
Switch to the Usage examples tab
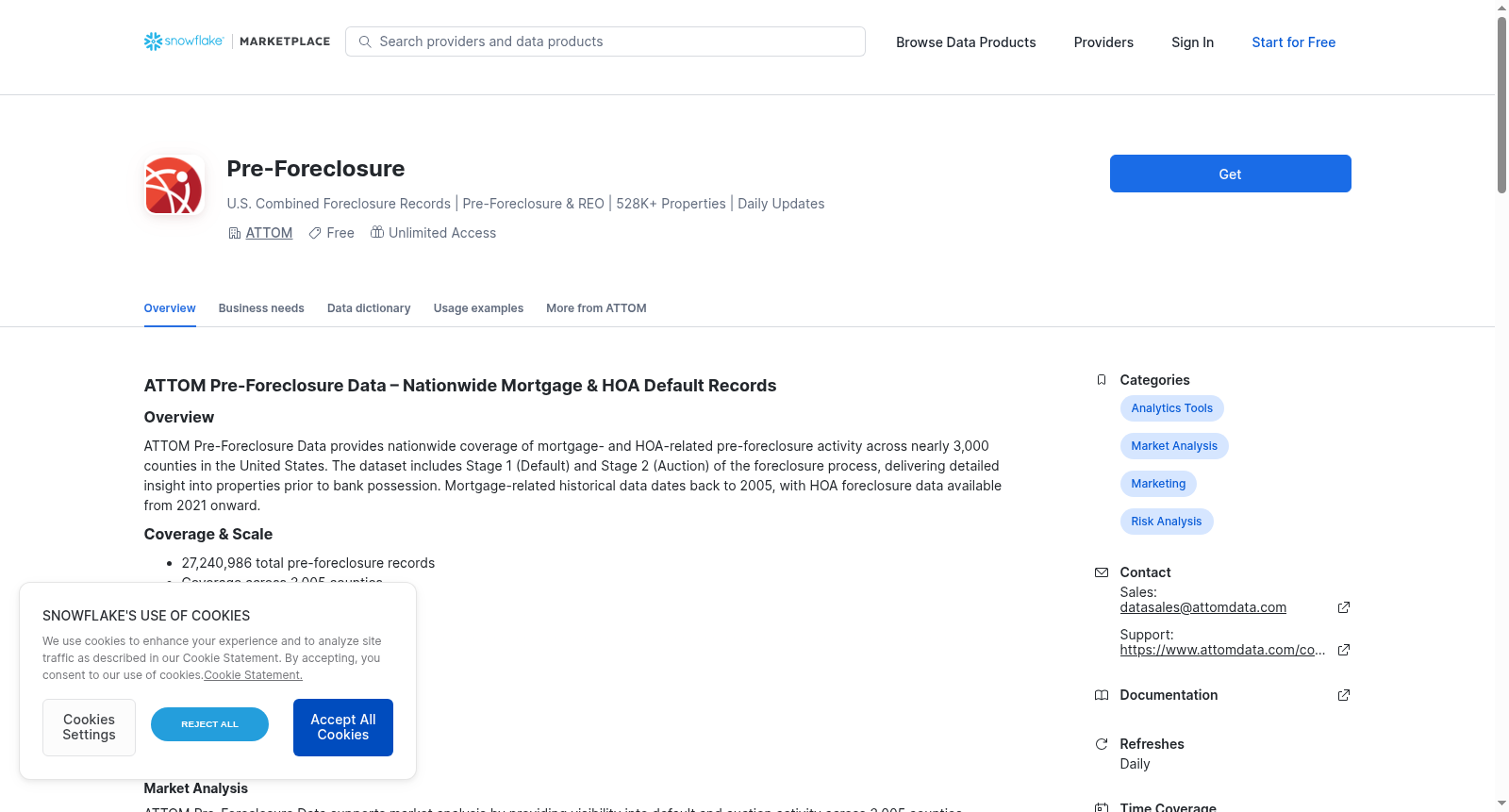pos(478,308)
